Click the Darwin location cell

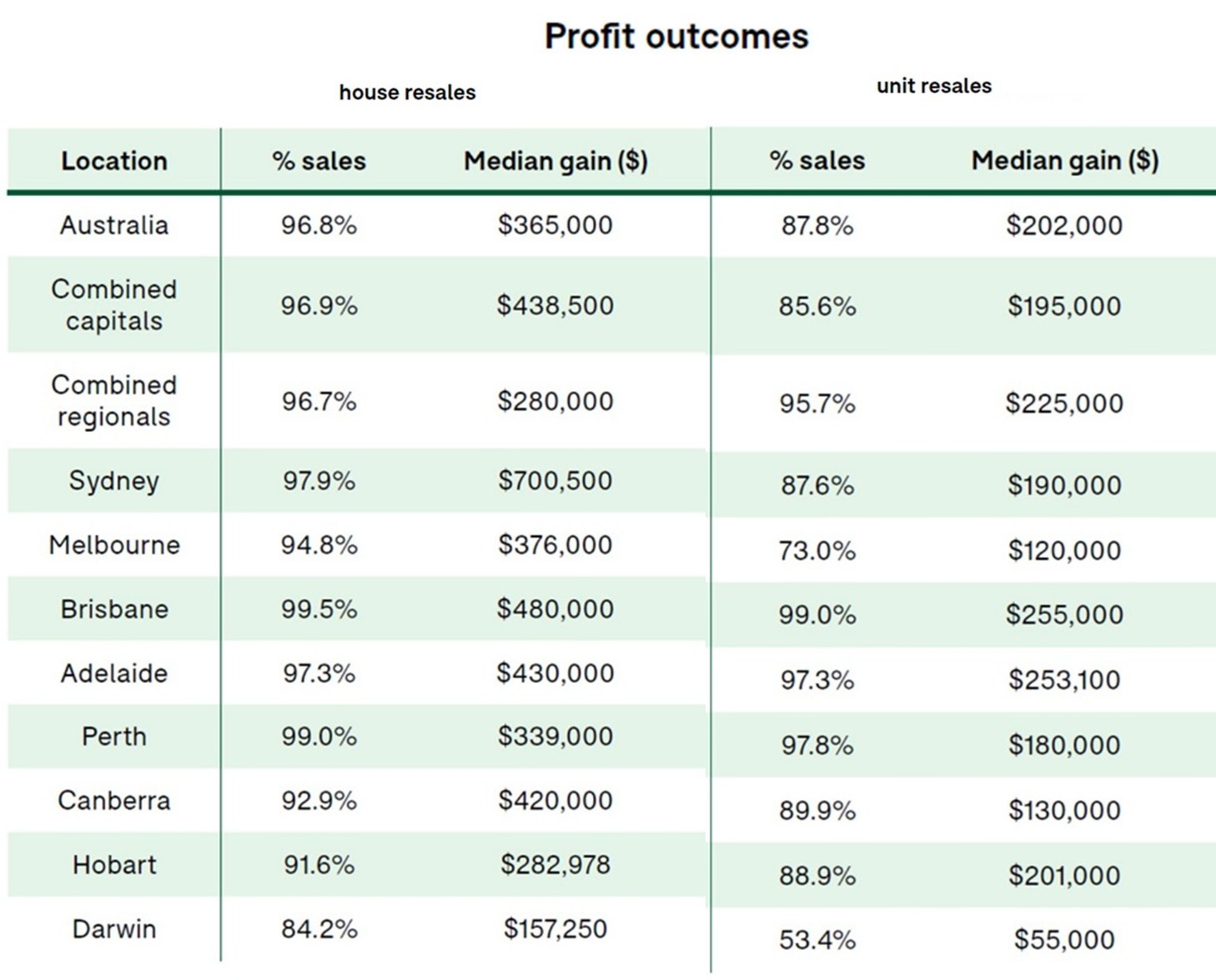coord(114,929)
